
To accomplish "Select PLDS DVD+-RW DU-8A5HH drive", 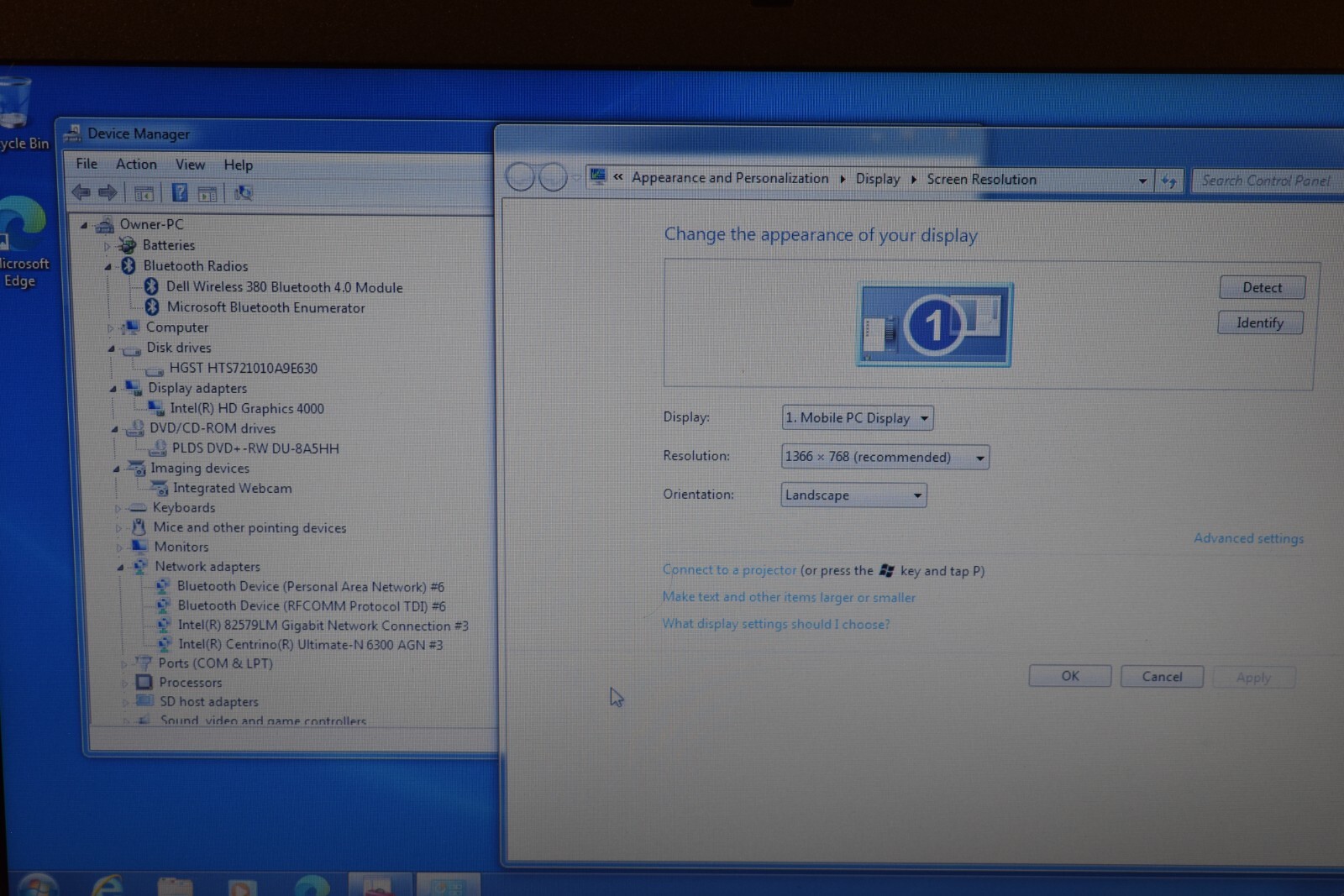I will coord(255,448).
